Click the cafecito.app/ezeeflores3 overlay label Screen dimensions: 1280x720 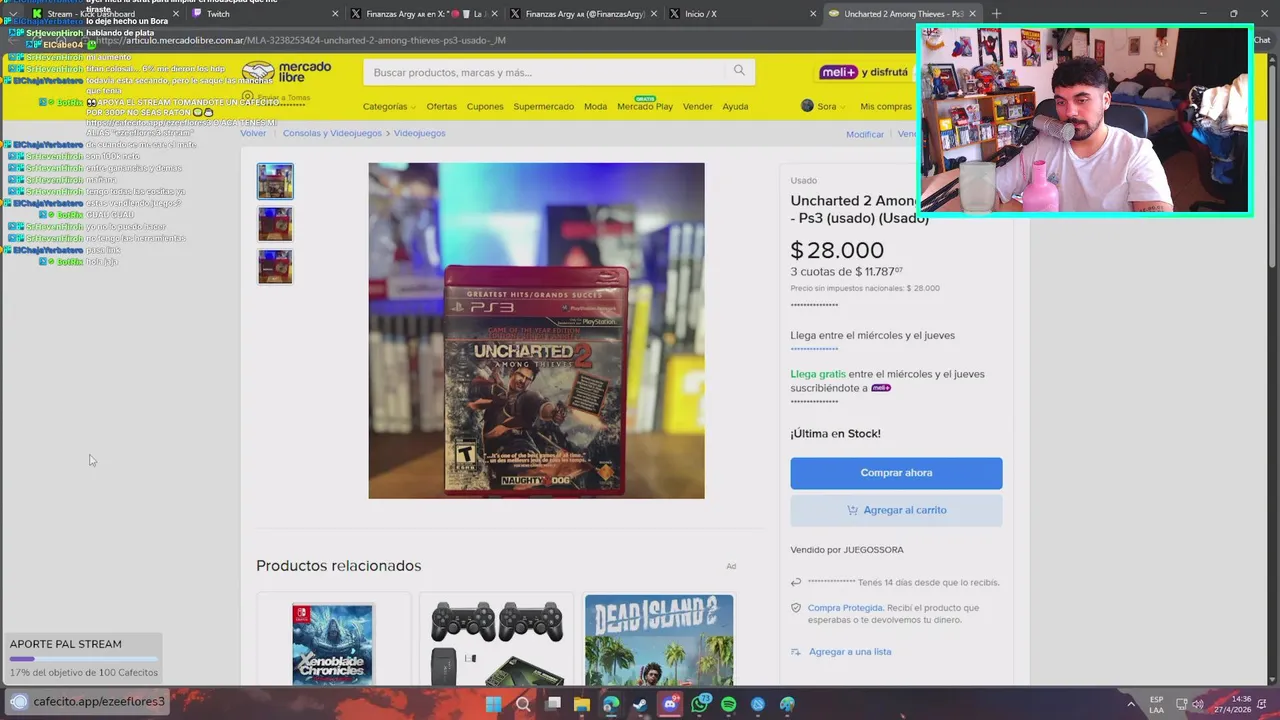click(x=99, y=701)
